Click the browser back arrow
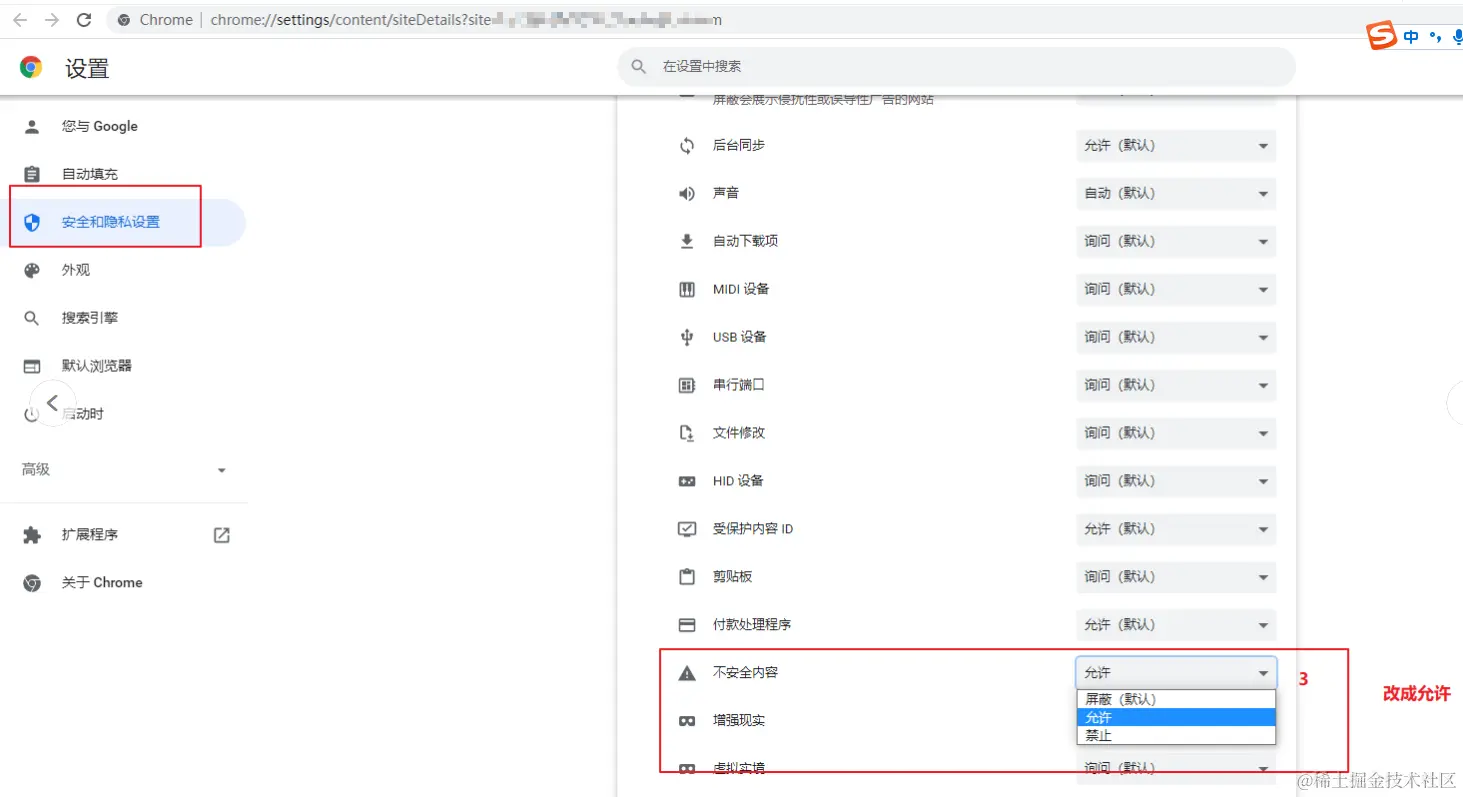Viewport: 1463px width, 797px height. pos(20,20)
